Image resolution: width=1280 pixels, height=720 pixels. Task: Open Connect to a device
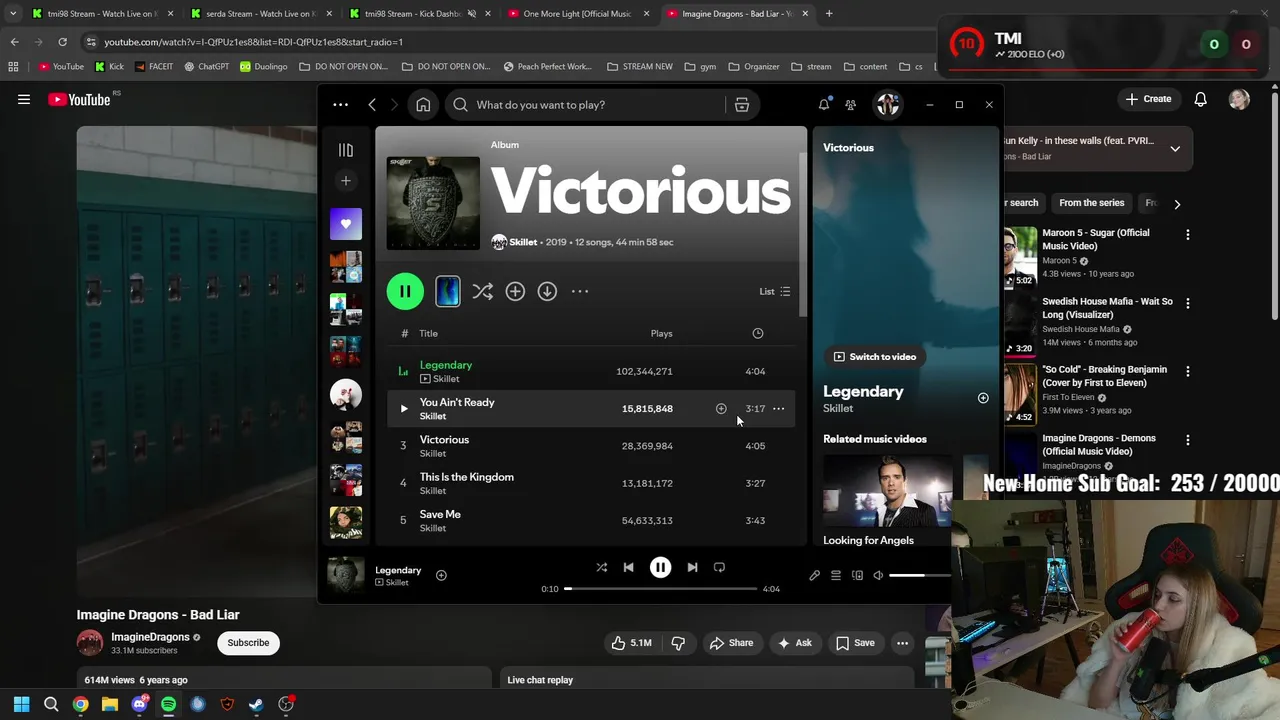click(857, 575)
